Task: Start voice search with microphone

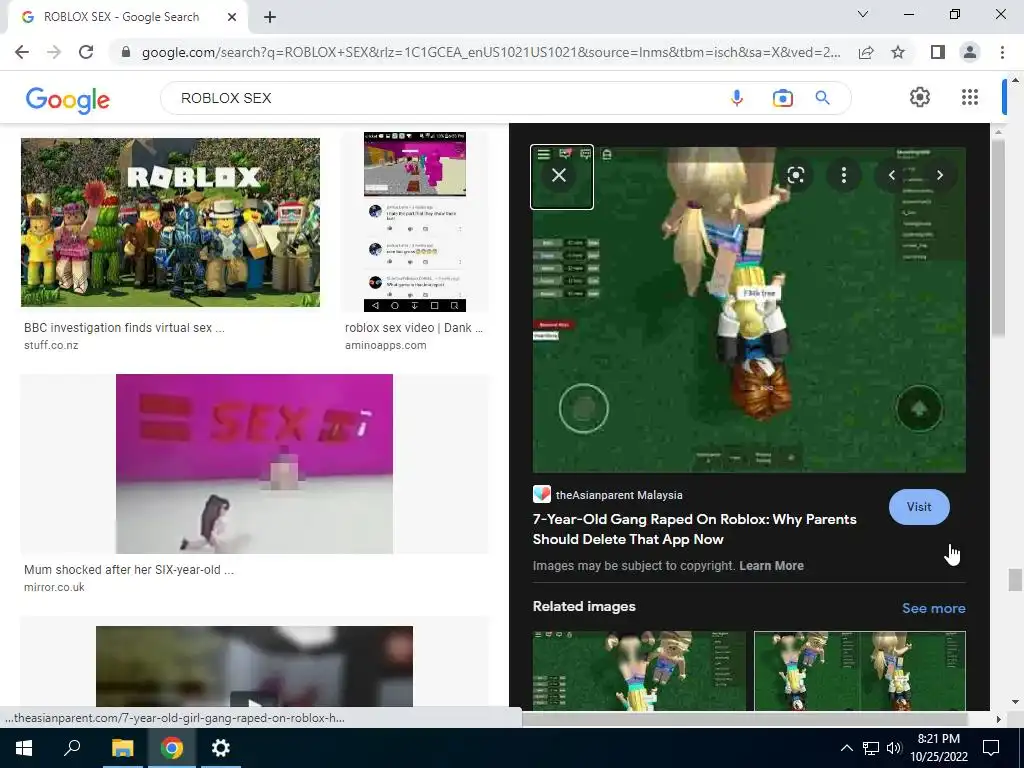Action: (737, 98)
